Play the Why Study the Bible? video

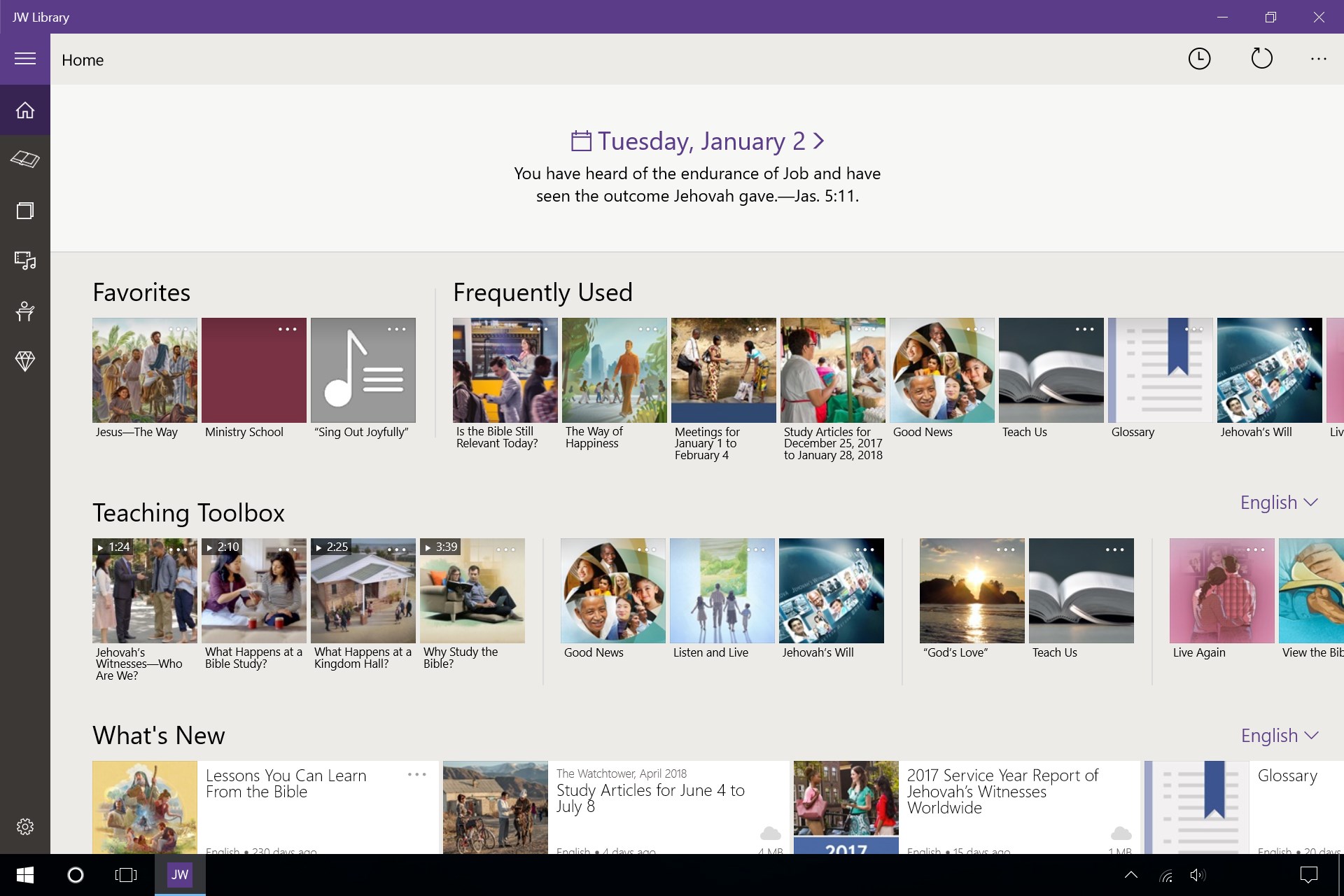(x=472, y=591)
